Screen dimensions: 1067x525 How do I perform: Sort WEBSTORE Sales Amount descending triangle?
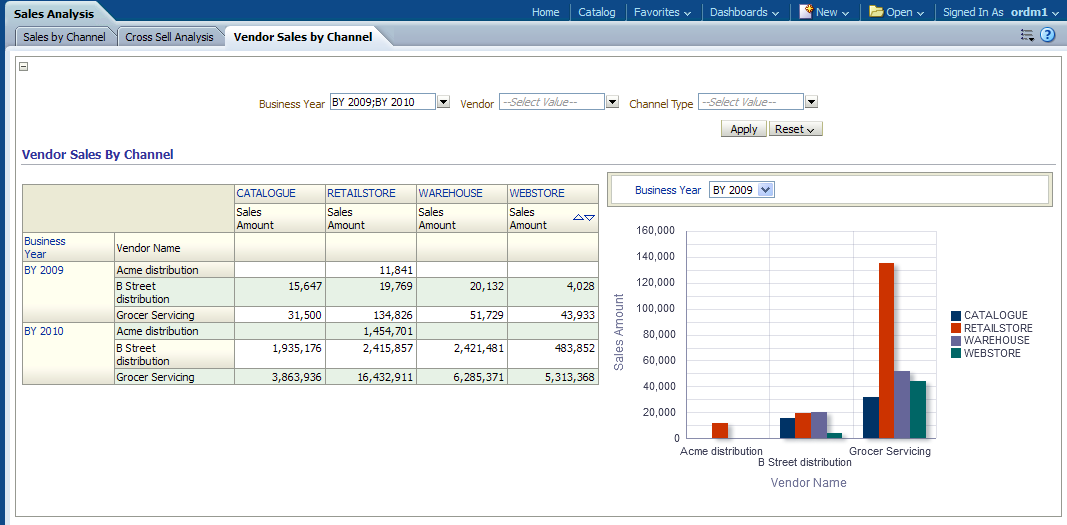click(x=590, y=218)
